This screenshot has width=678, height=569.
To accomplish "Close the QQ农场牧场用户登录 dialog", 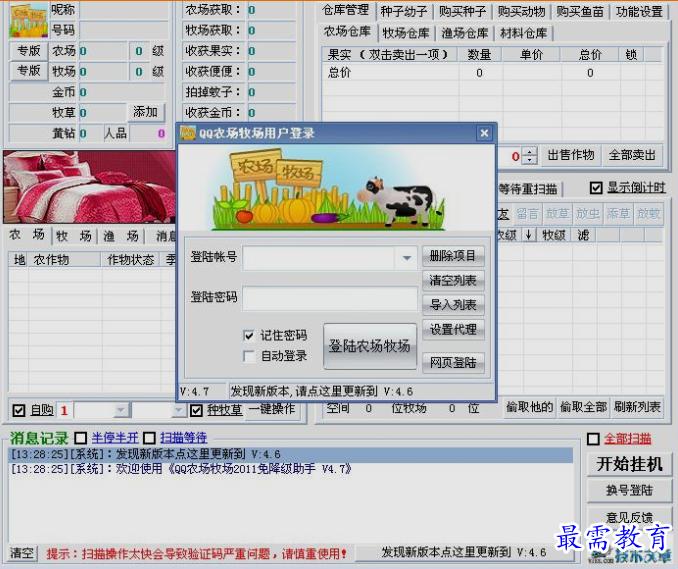I will [x=484, y=133].
